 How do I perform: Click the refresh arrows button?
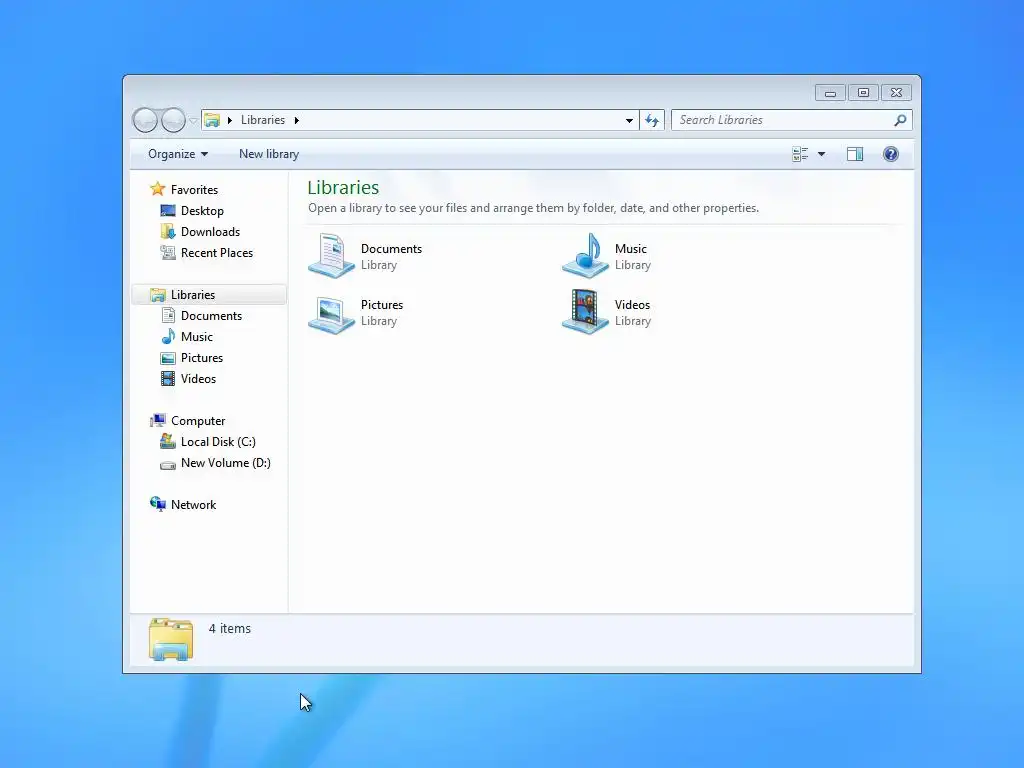[652, 120]
